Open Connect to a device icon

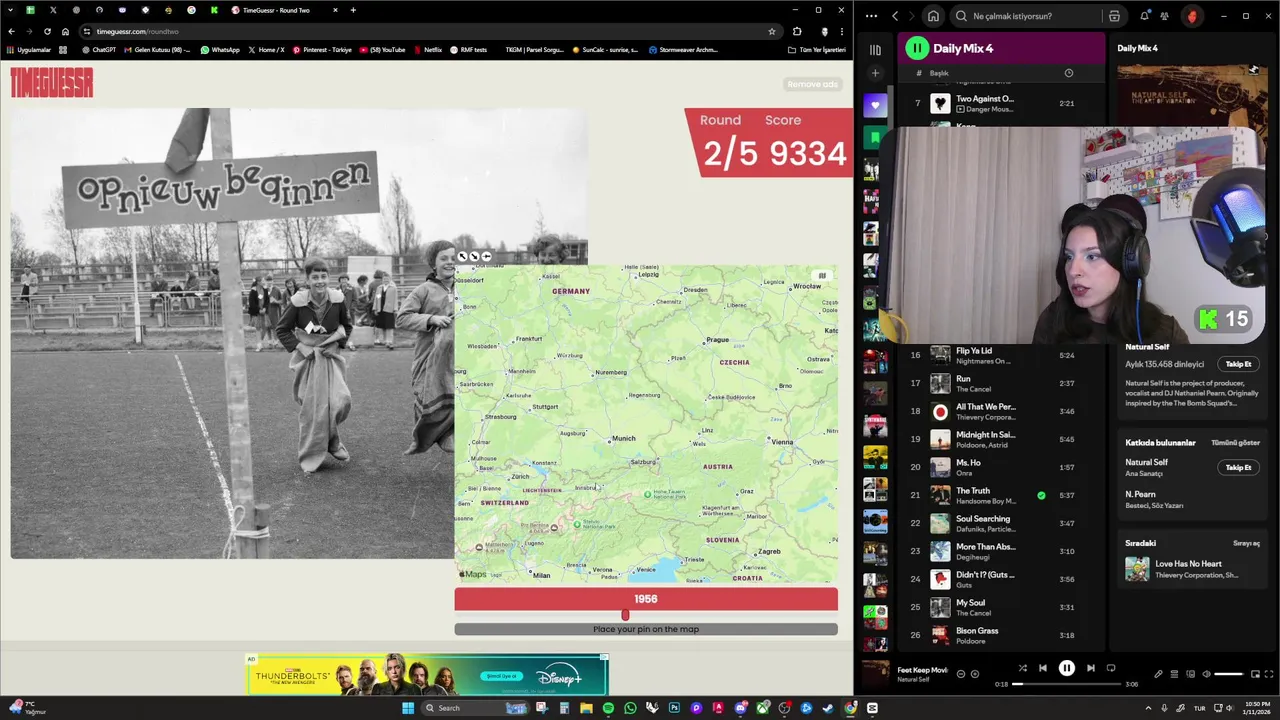tap(1190, 674)
